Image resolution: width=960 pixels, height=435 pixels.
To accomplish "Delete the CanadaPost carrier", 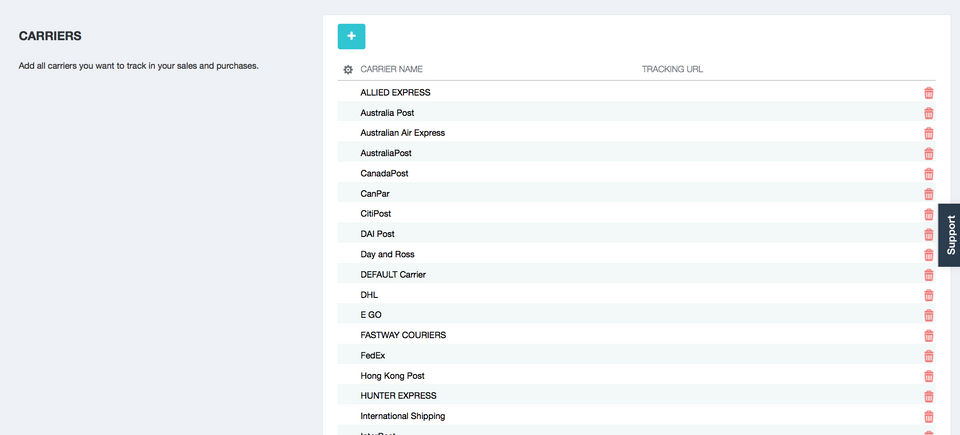I will pos(929,173).
